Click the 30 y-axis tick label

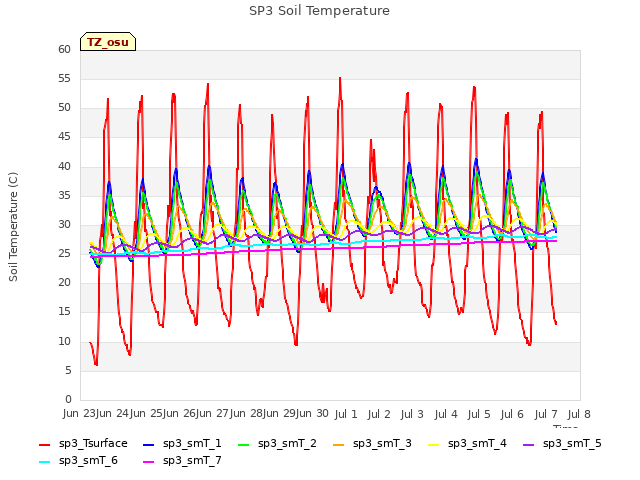coord(64,224)
